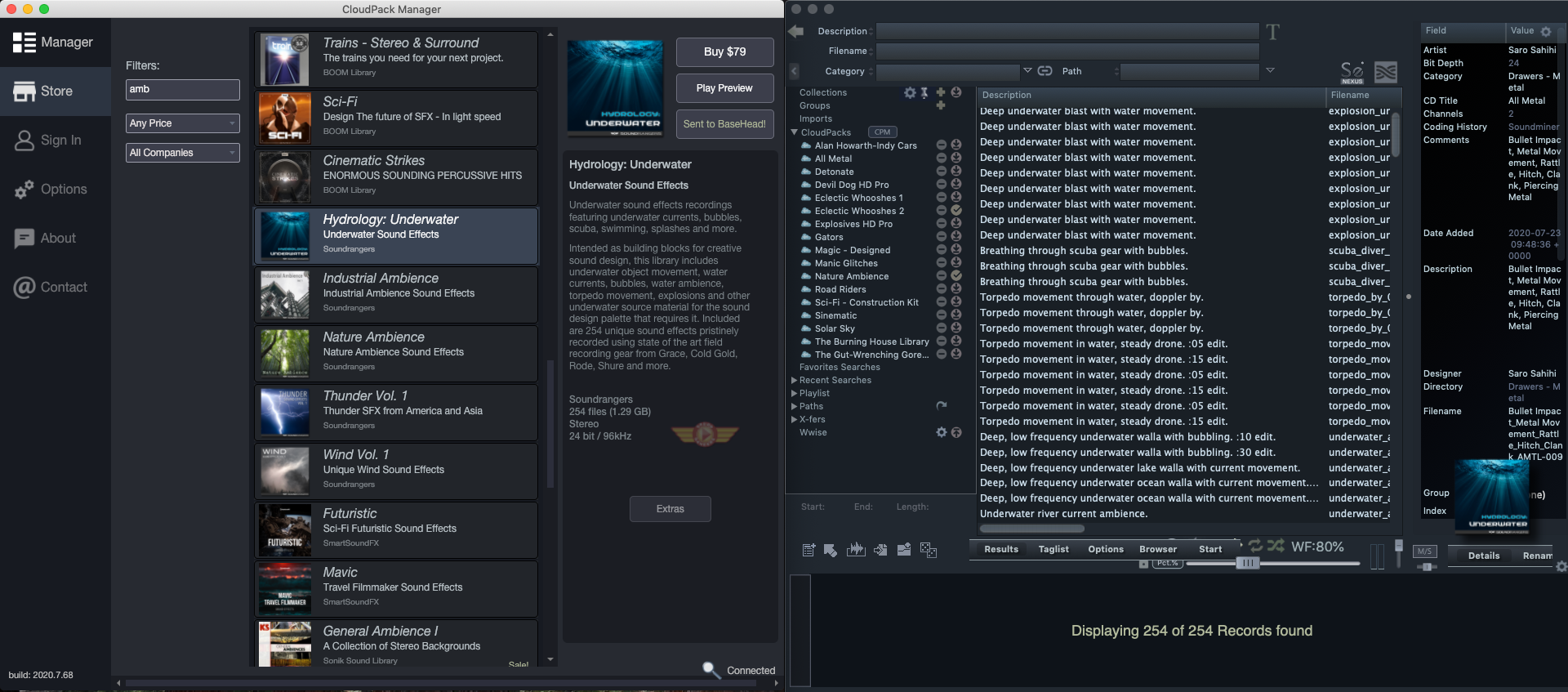Screen dimensions: 1568x692
Task: Click the large T text icon
Action: pos(1272,32)
